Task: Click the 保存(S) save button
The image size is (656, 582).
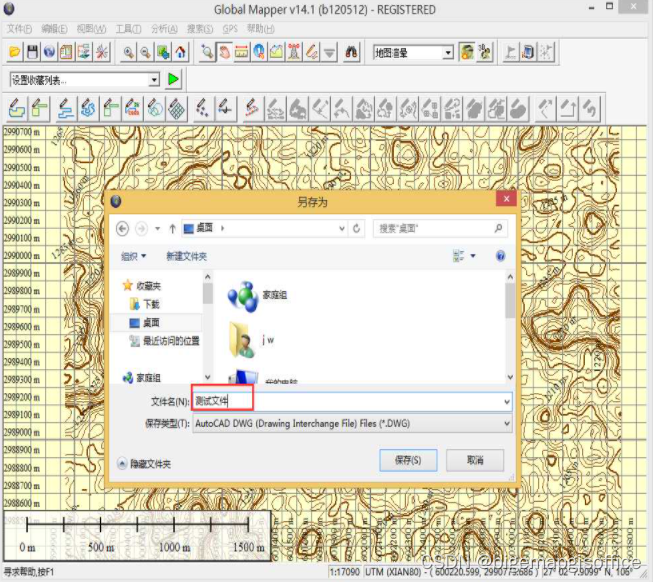Action: 408,460
